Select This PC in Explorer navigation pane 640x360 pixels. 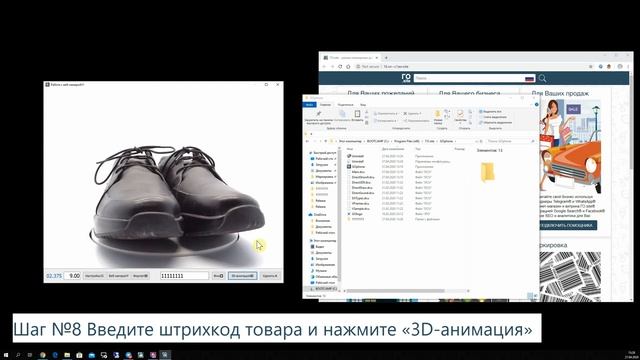coord(323,241)
